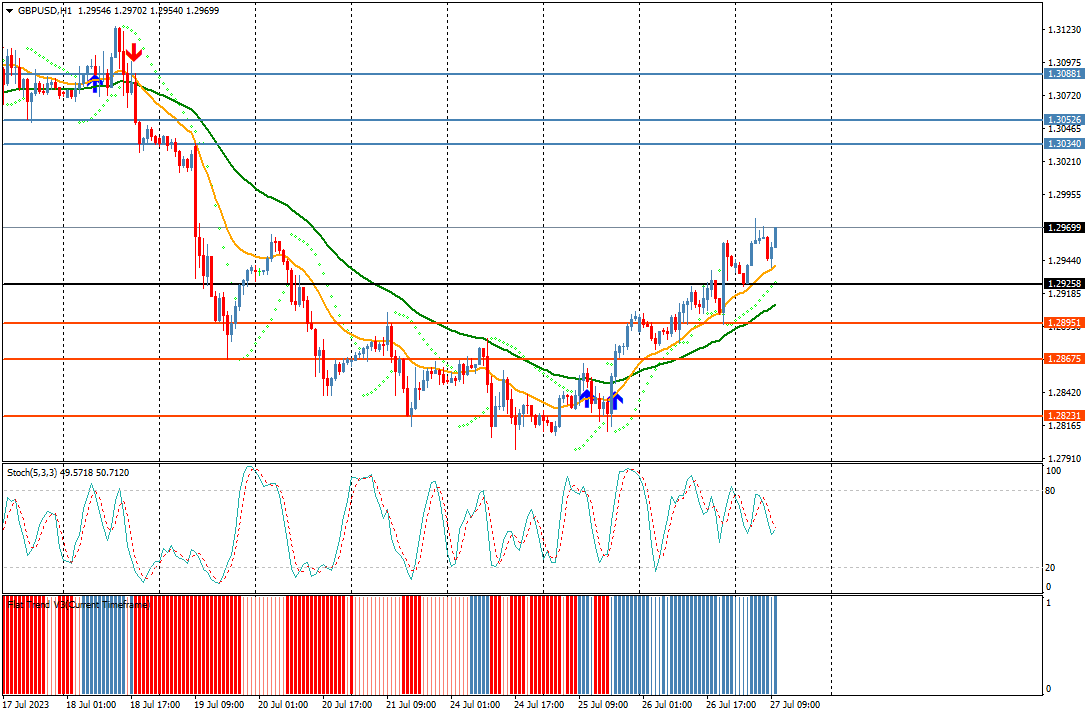This screenshot has height=716, width=1088.
Task: Click the 18 Jul 17:00 time label
Action: (x=155, y=705)
